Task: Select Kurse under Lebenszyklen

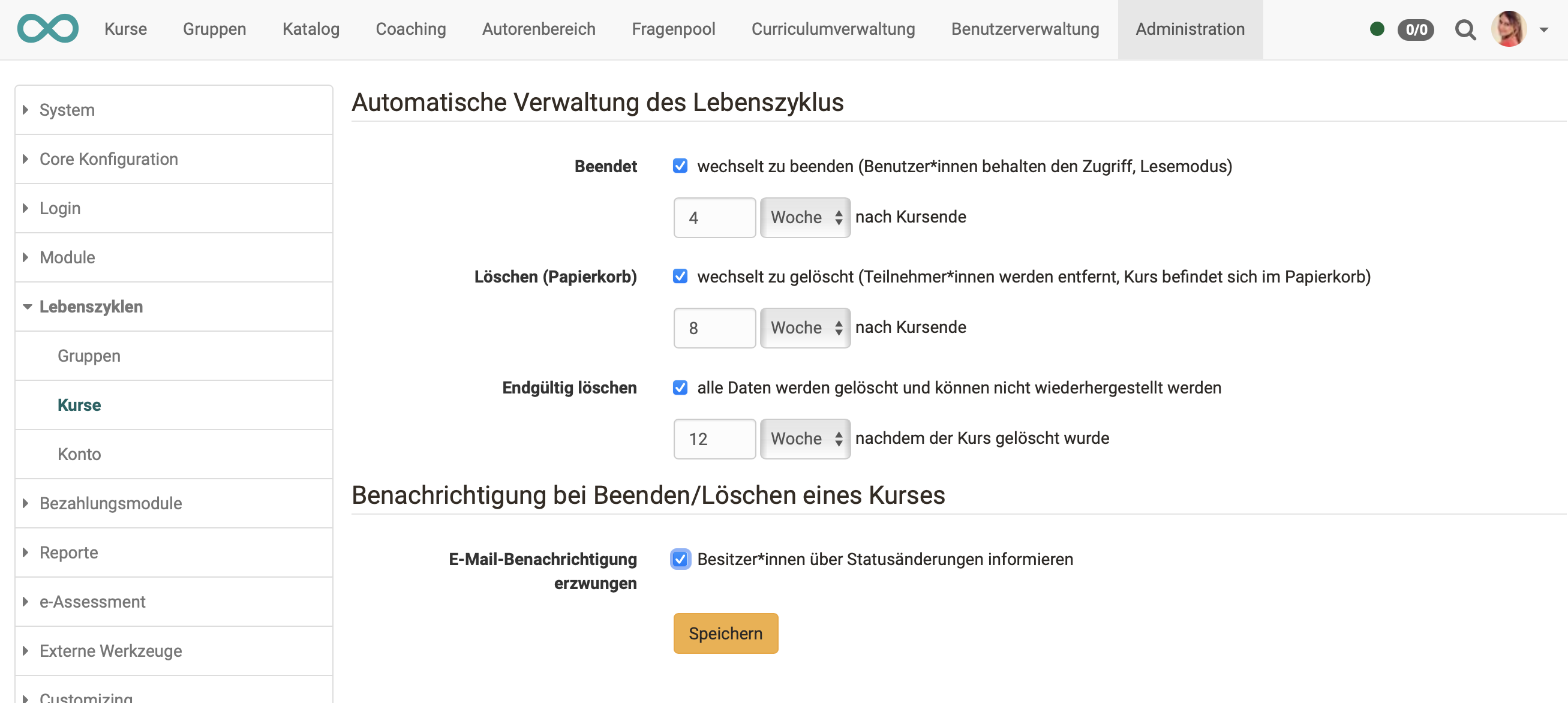Action: tap(174, 405)
